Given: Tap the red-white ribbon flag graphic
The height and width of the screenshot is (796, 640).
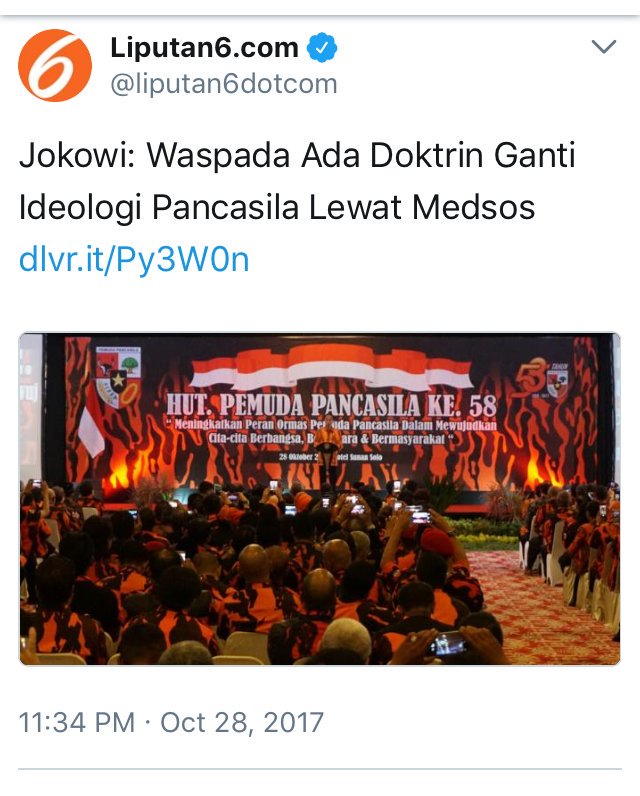Looking at the screenshot, I should point(331,369).
